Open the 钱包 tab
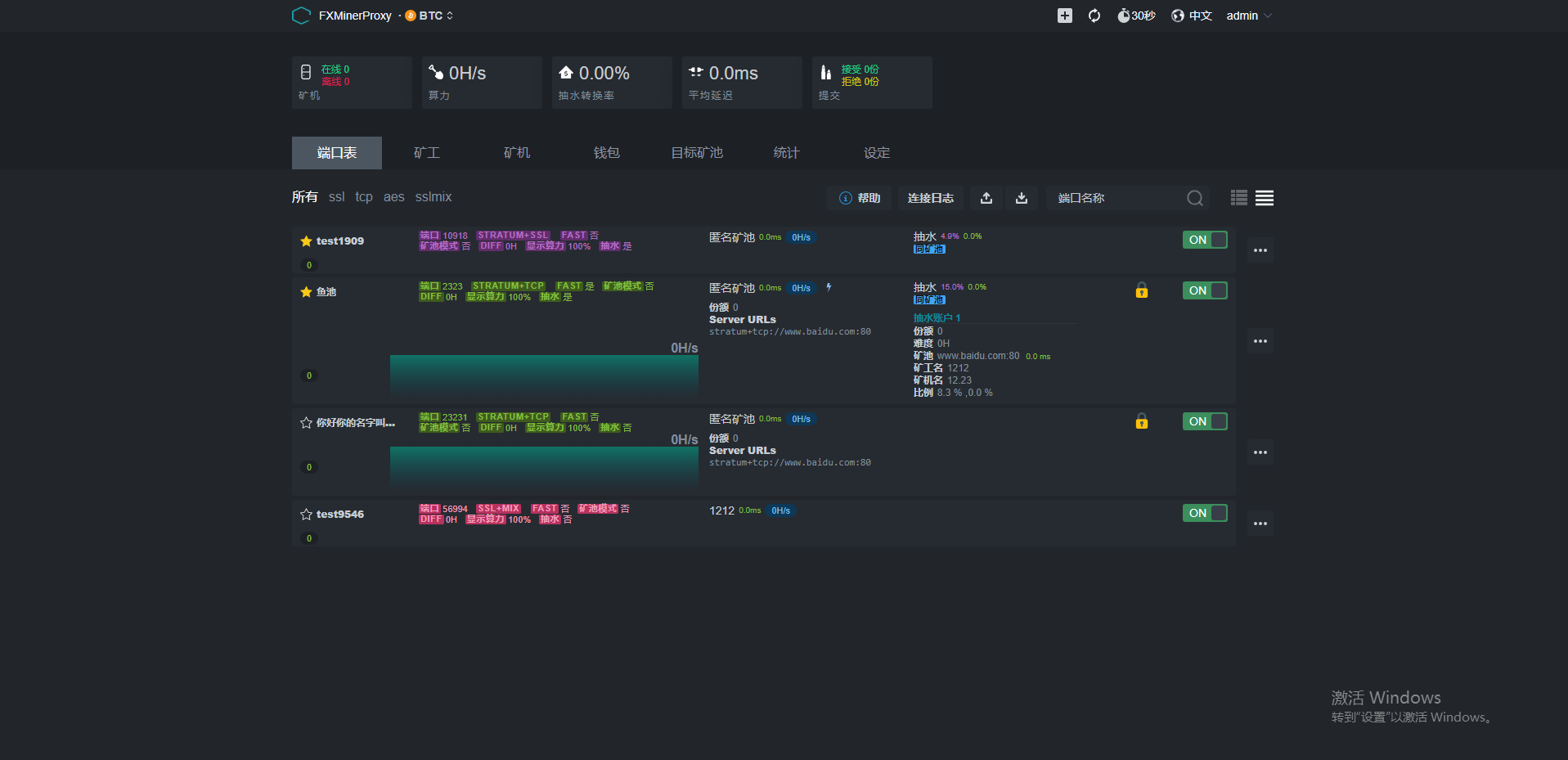The width and height of the screenshot is (1568, 760). (606, 153)
